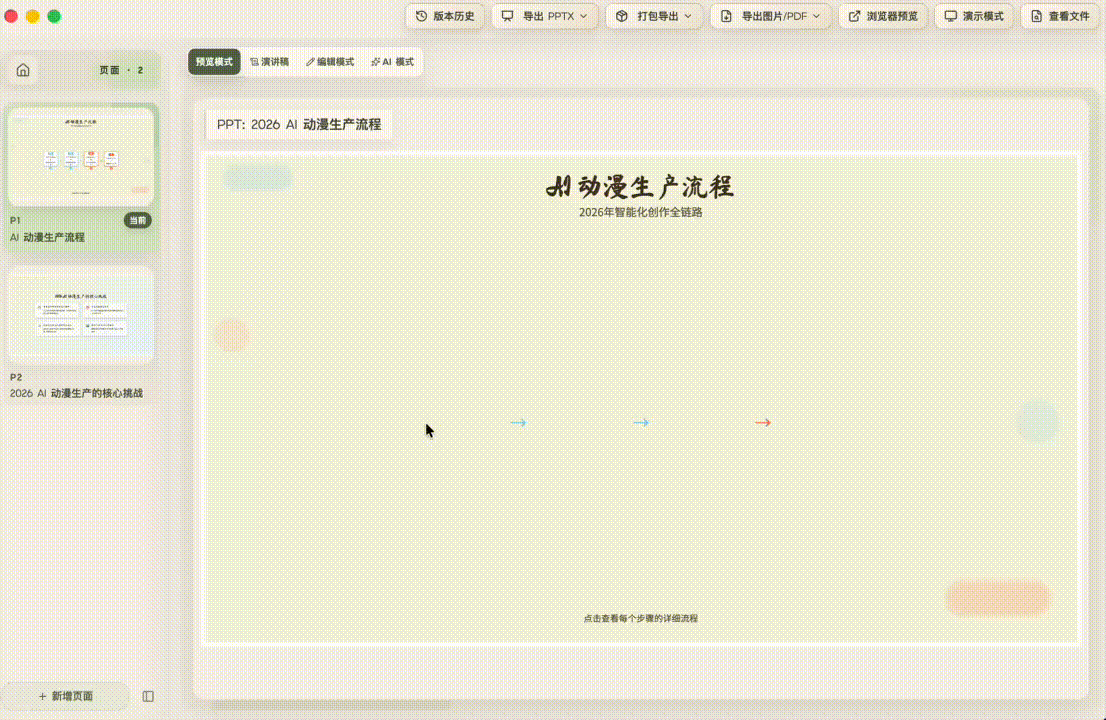The image size is (1106, 720).
Task: Open 版本历史 version history
Action: coord(445,16)
